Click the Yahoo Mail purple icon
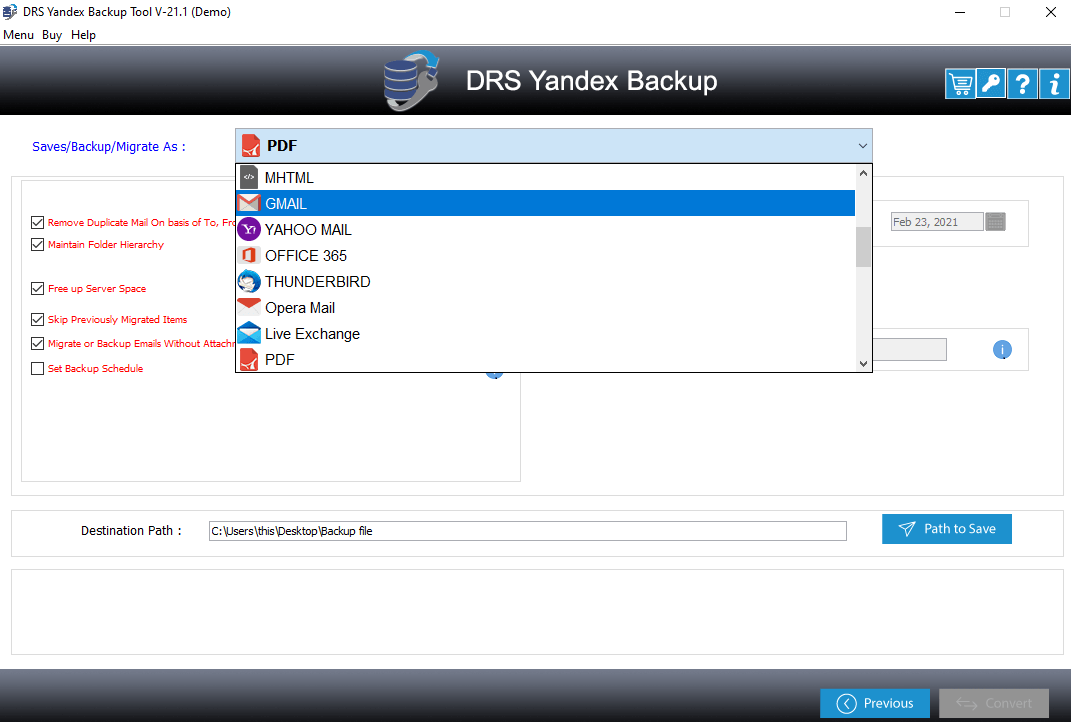1071x722 pixels. (249, 230)
